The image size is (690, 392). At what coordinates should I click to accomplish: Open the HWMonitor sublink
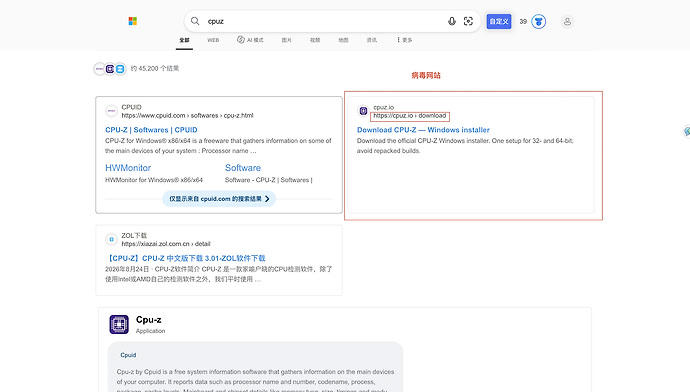(128, 168)
